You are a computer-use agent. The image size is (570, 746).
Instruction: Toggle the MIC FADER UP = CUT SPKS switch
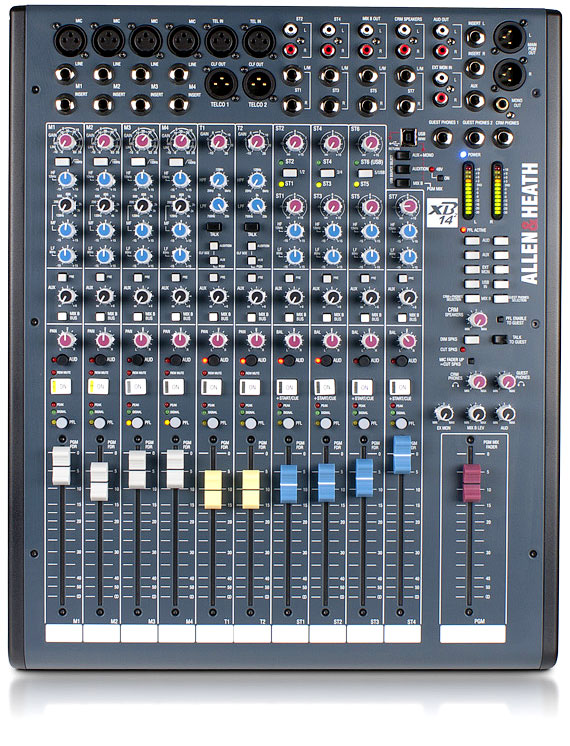pos(471,361)
